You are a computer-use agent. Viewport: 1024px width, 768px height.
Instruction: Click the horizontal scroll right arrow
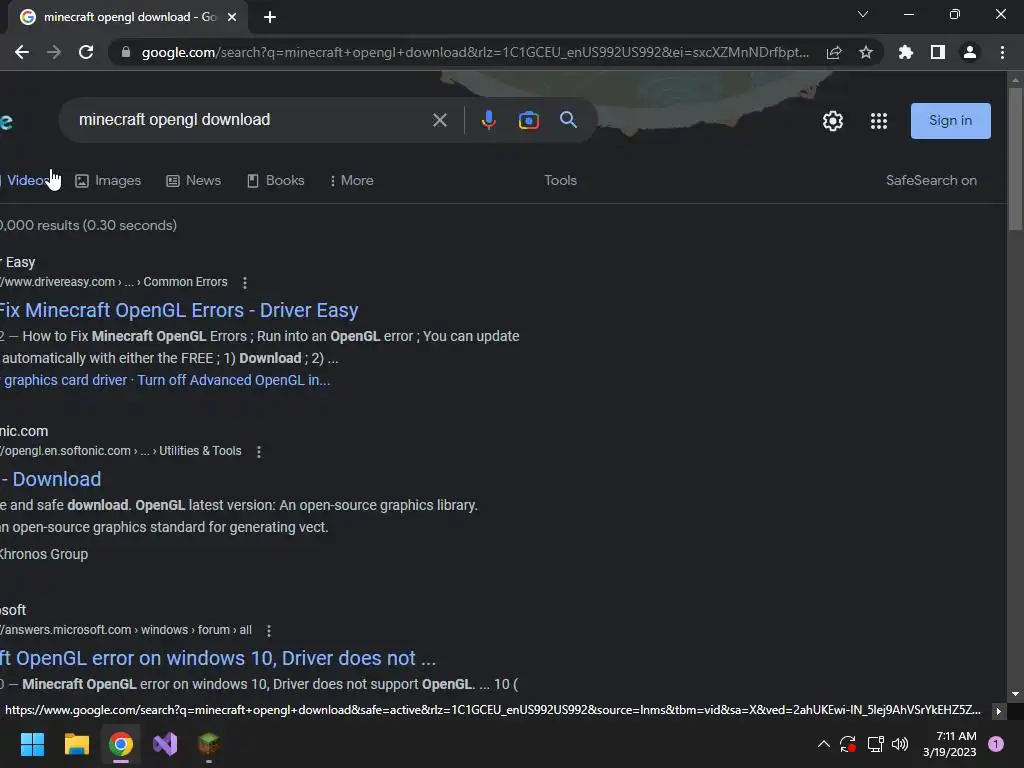(x=999, y=711)
